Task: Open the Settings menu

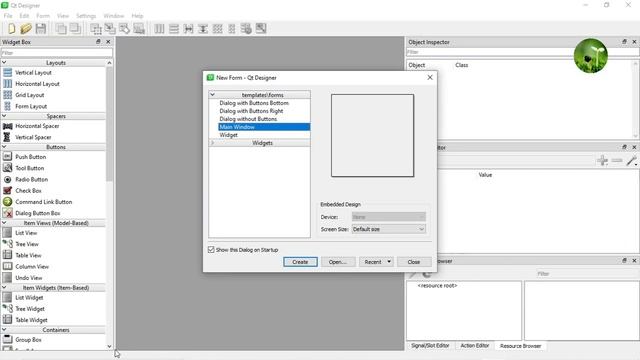Action: [86, 16]
